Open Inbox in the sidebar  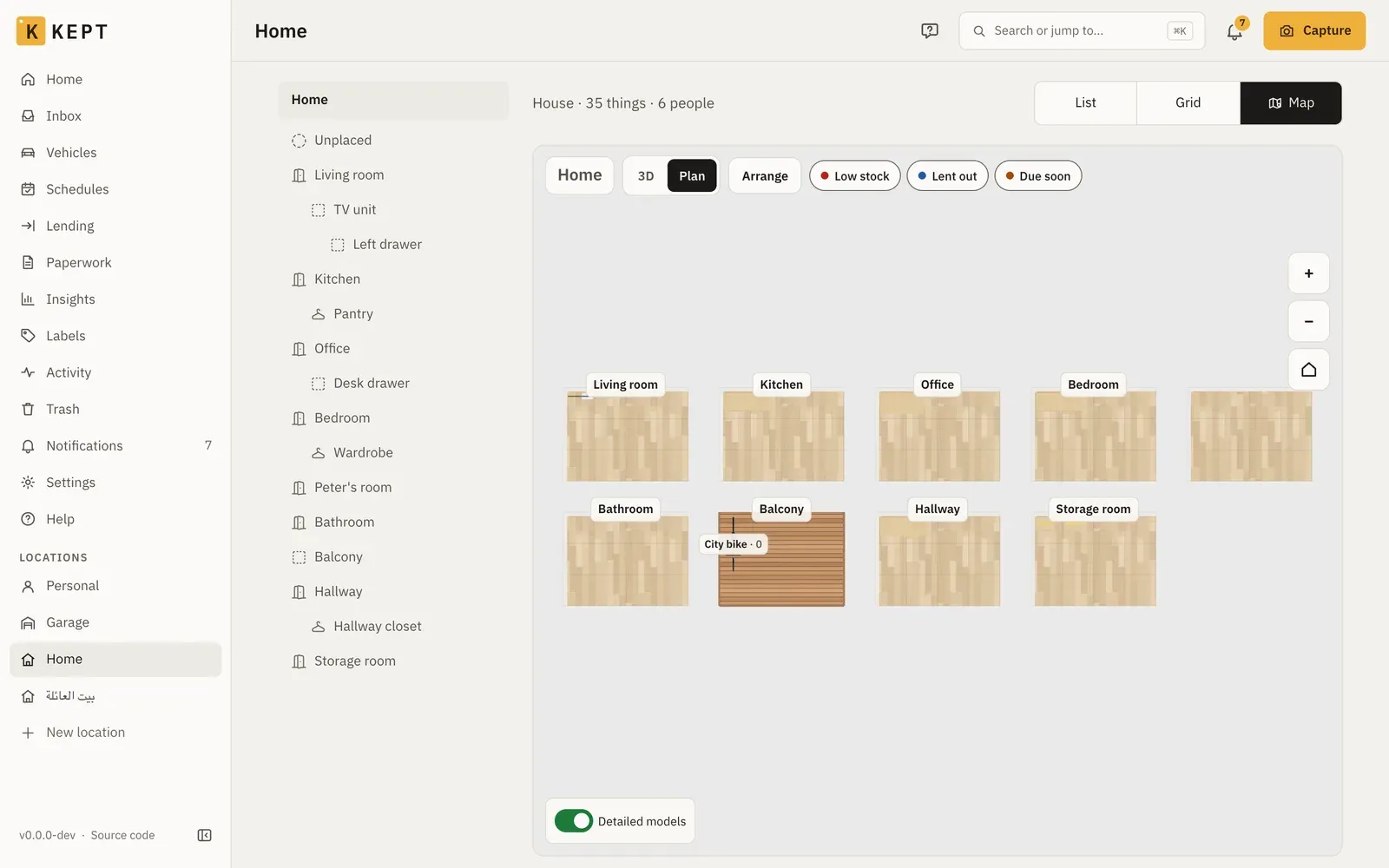[x=115, y=115]
